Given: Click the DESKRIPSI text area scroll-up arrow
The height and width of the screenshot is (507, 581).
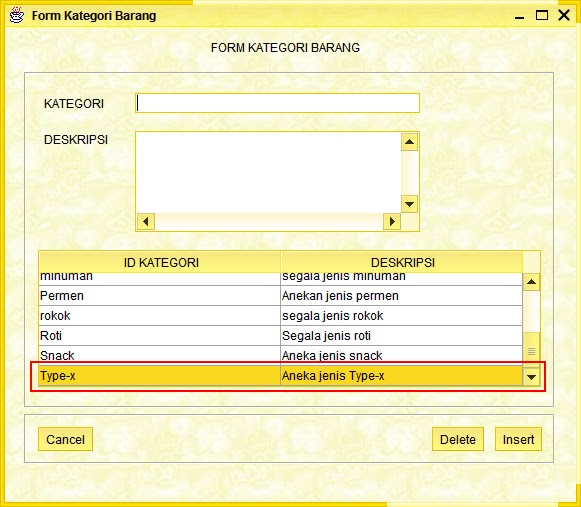Looking at the screenshot, I should pyautogui.click(x=409, y=142).
